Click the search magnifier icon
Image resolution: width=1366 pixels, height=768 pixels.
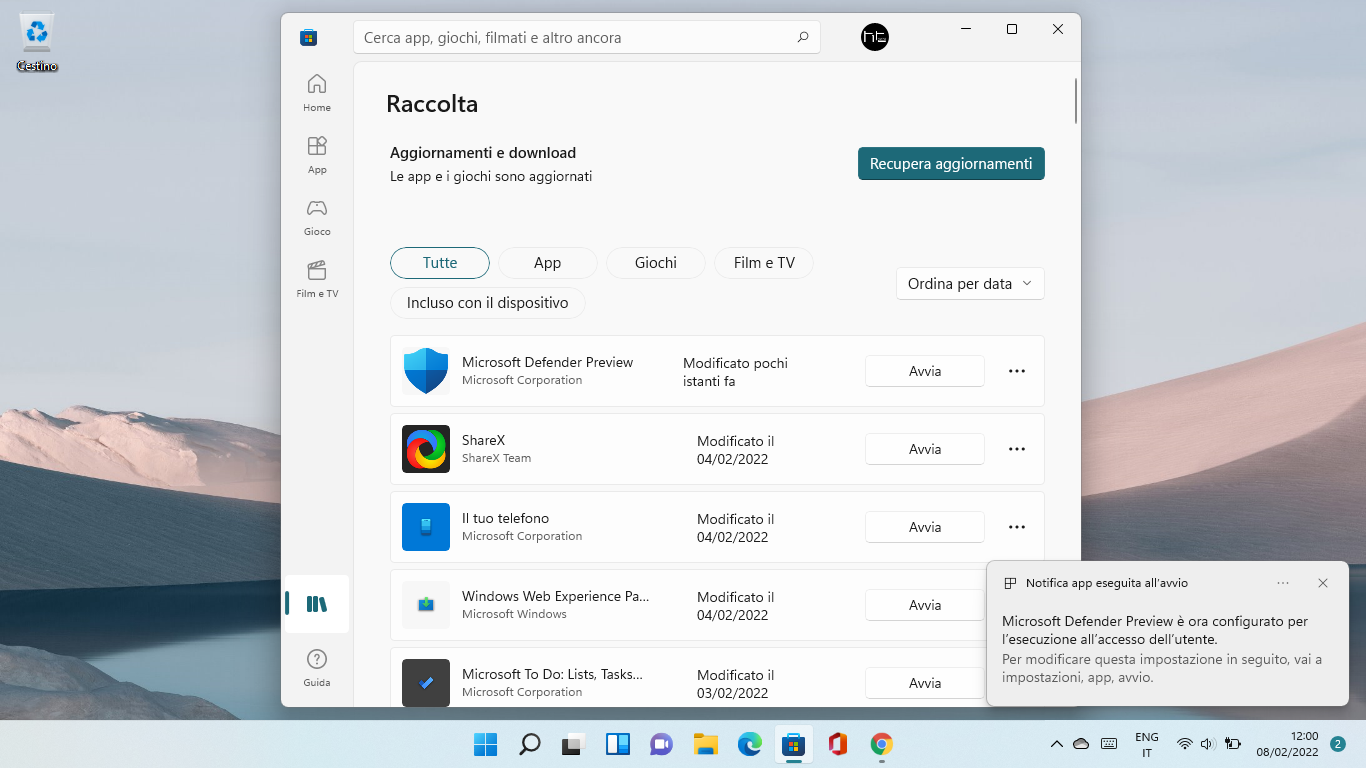(803, 38)
